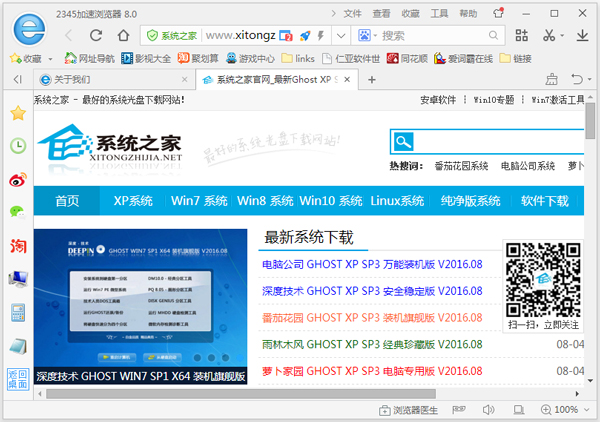Expand the 100% zoom level dropdown
Image resolution: width=600 pixels, height=422 pixels.
587,410
